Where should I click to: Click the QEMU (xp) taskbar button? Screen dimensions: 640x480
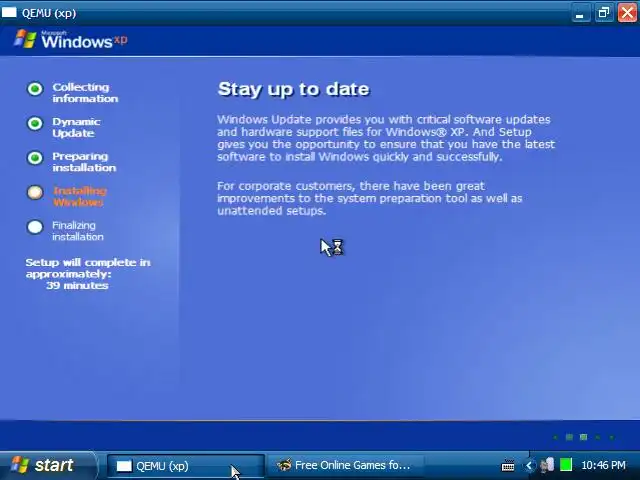(x=186, y=466)
